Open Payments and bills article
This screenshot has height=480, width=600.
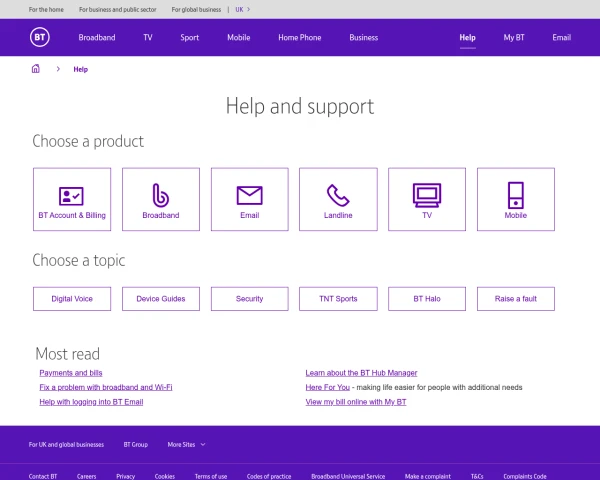point(71,373)
